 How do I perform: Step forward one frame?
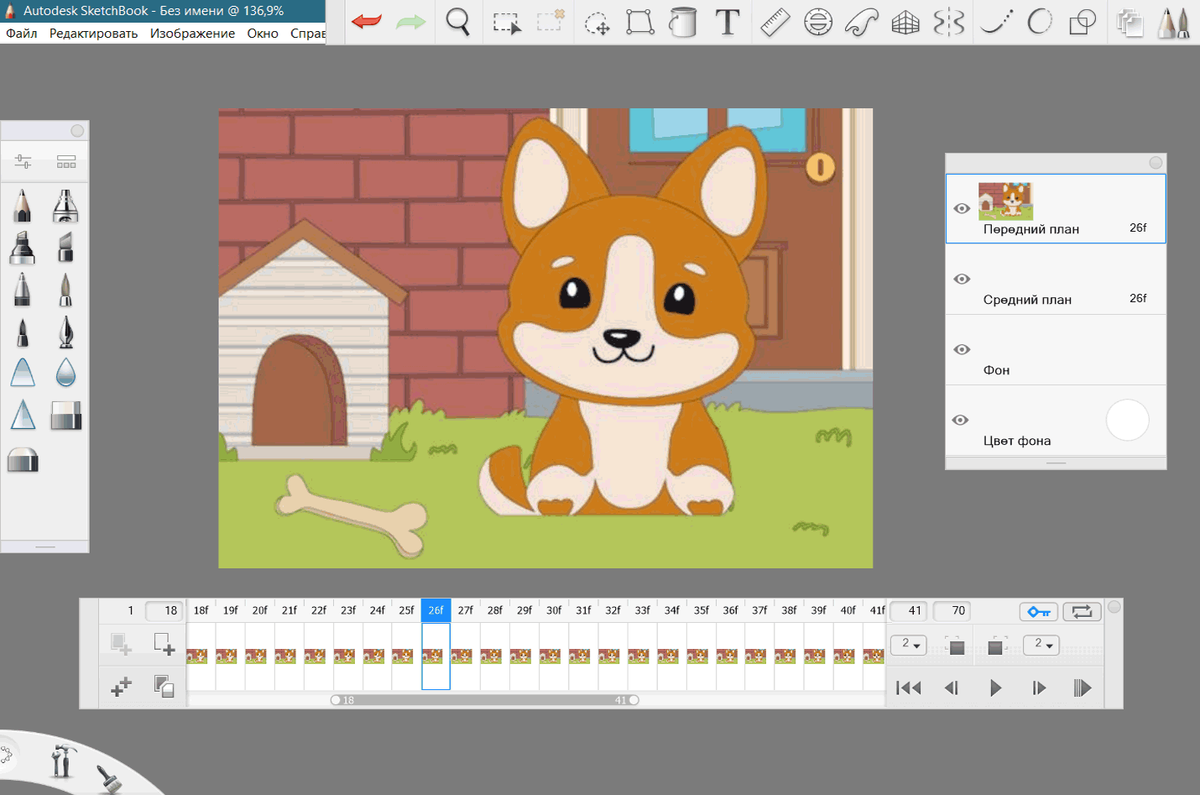point(1039,688)
